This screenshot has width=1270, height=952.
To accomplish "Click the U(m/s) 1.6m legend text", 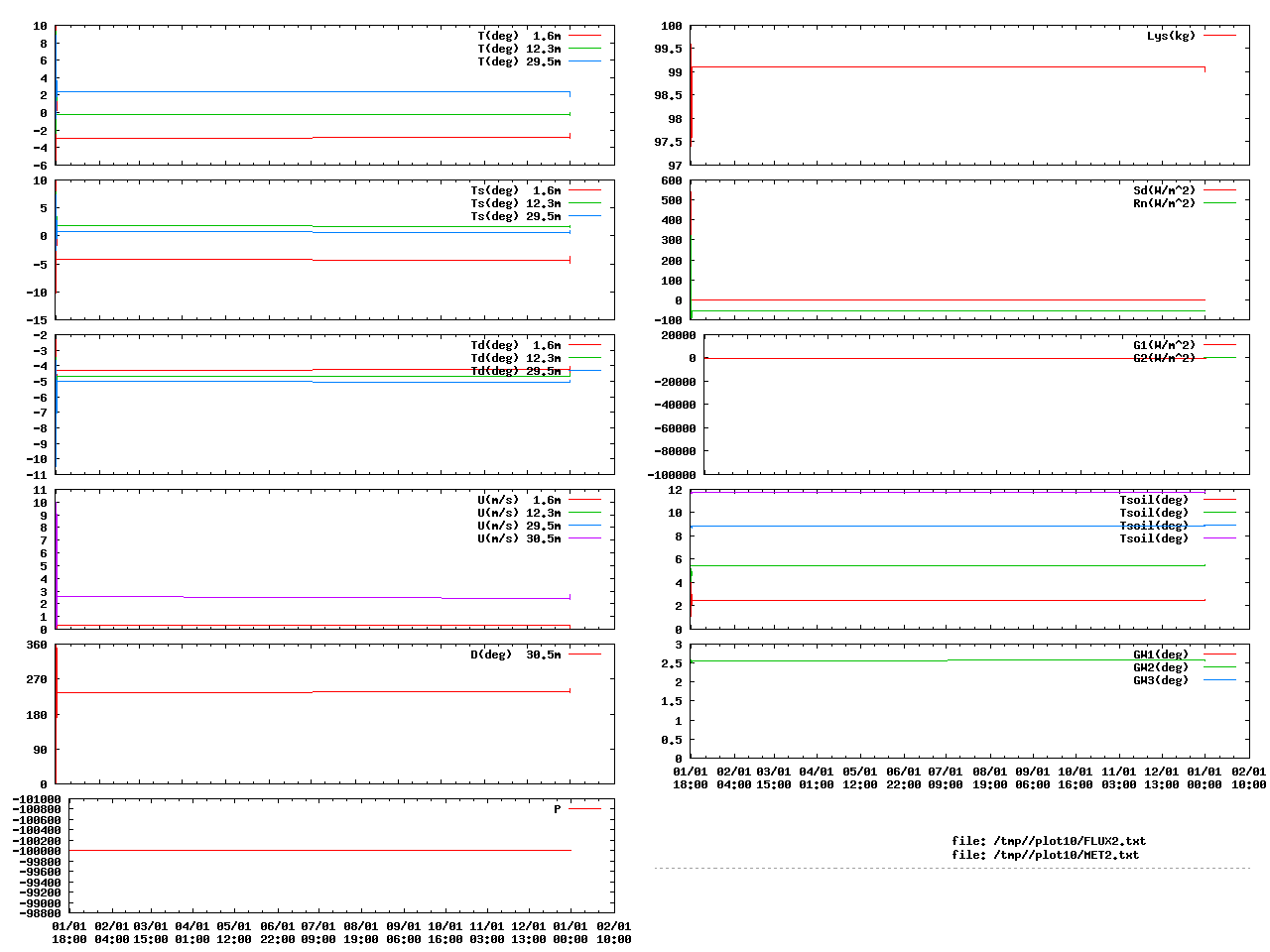I will click(x=519, y=500).
